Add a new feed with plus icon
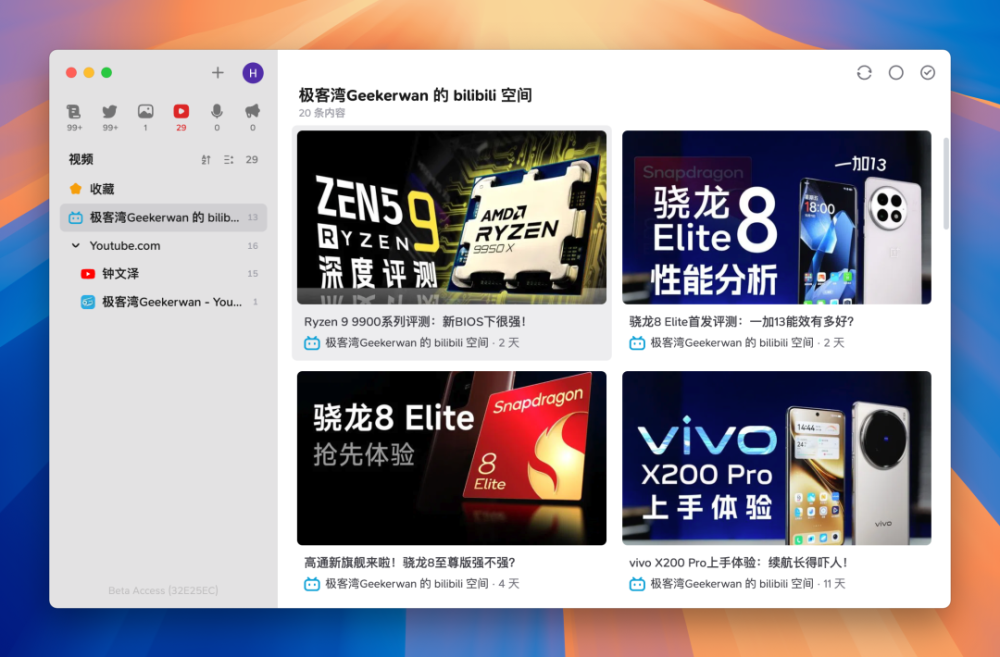This screenshot has height=657, width=1000. pos(217,73)
